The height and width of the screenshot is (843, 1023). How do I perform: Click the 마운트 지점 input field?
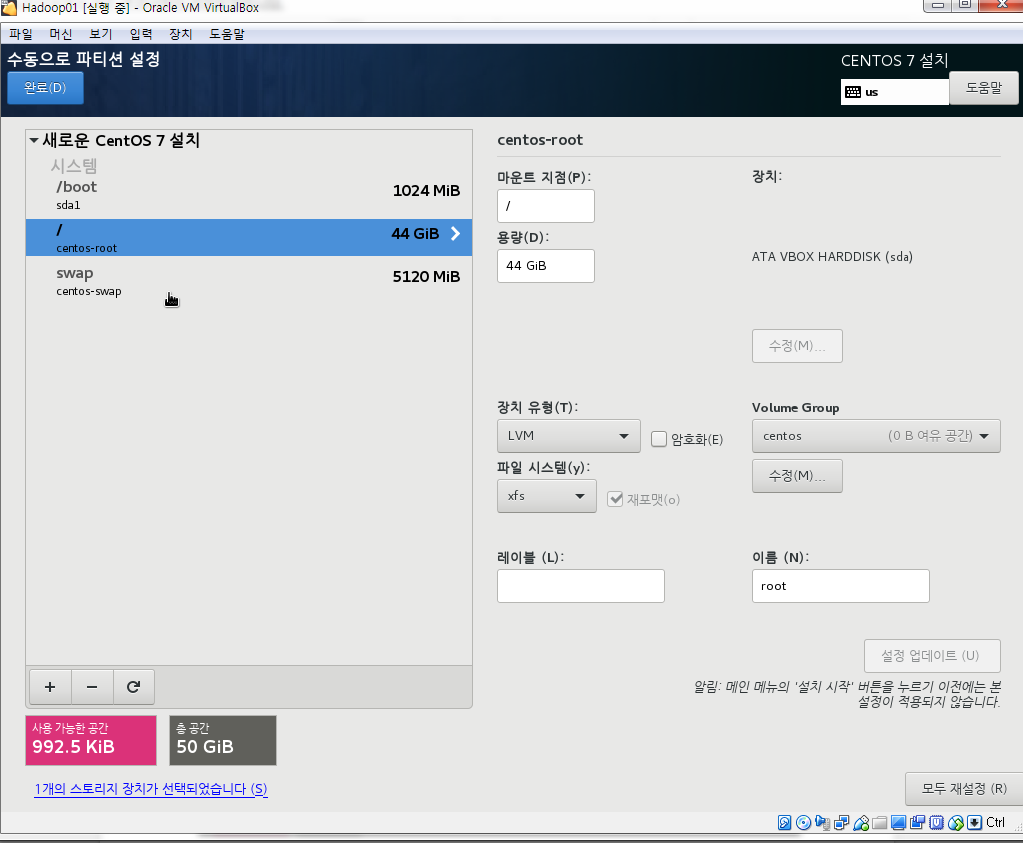545,206
